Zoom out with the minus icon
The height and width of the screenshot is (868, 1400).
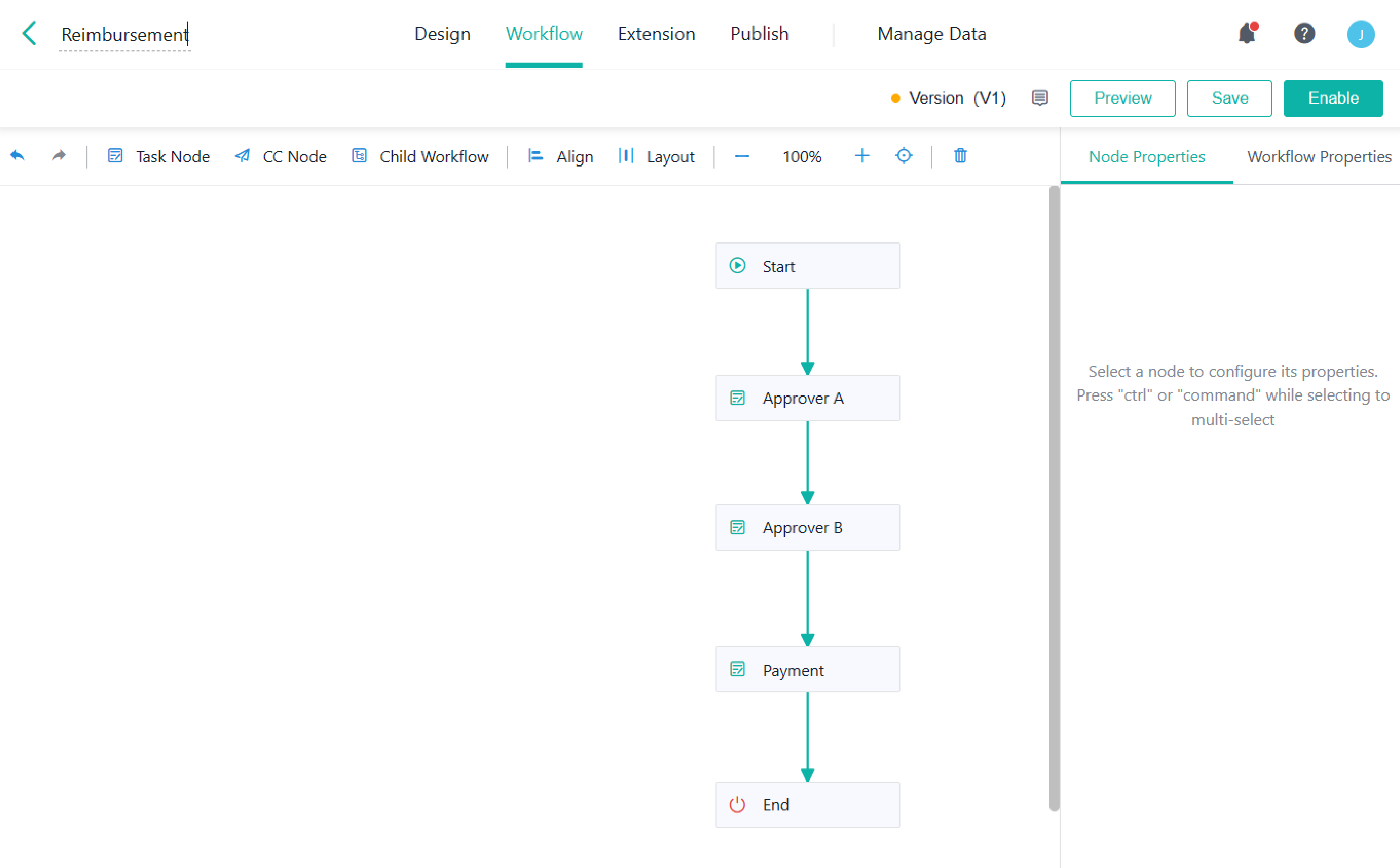point(741,156)
